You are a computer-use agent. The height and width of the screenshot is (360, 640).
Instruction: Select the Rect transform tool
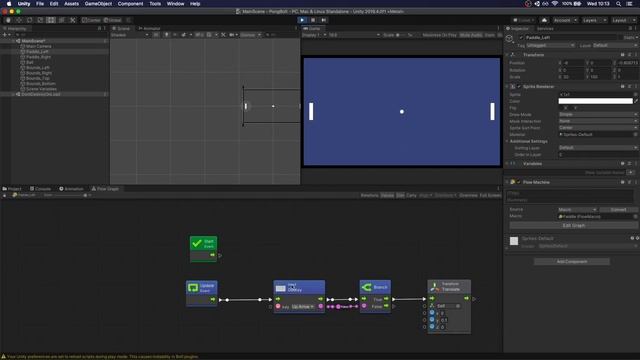click(51, 20)
